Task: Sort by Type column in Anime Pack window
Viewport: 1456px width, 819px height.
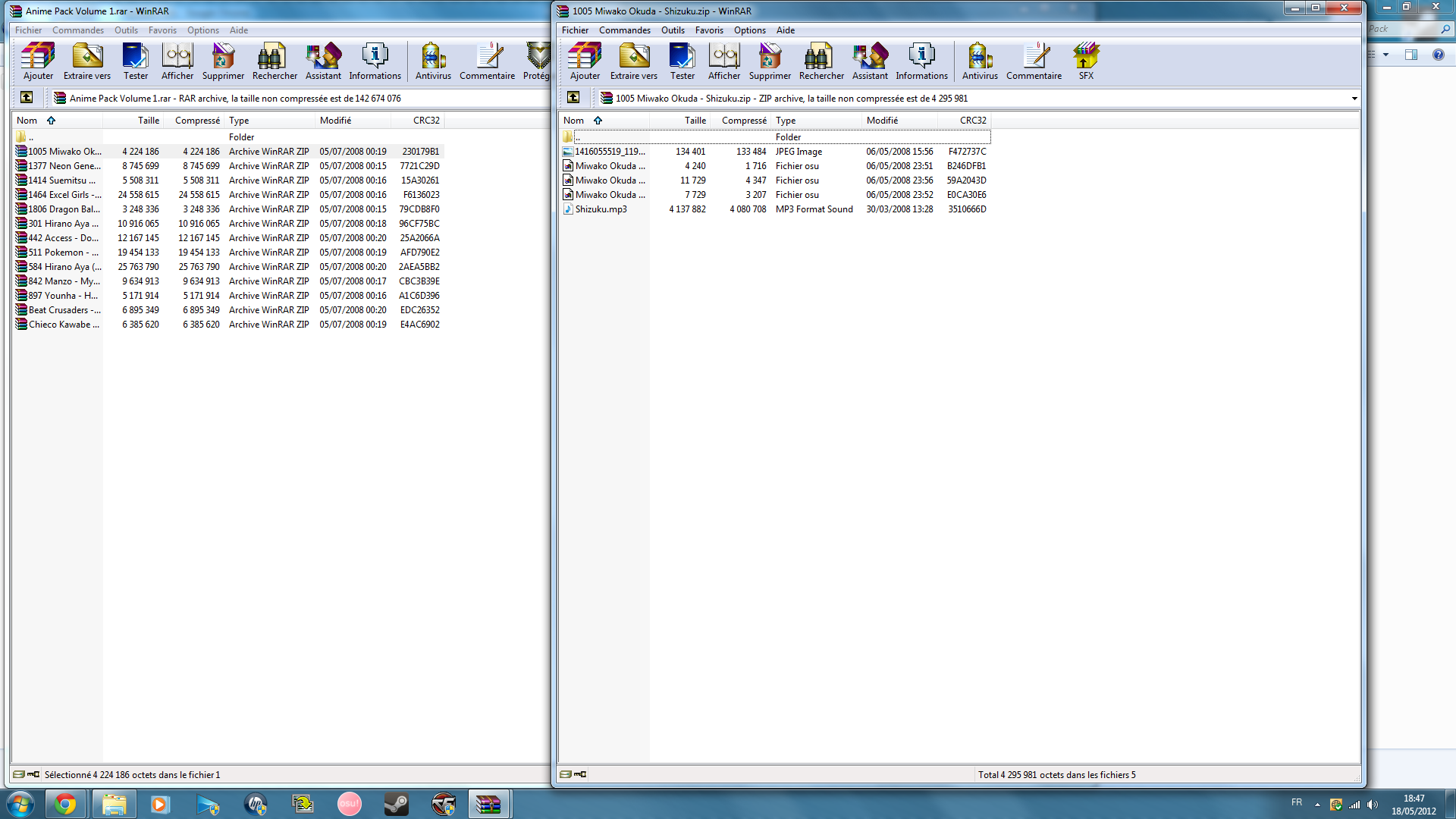Action: click(269, 121)
